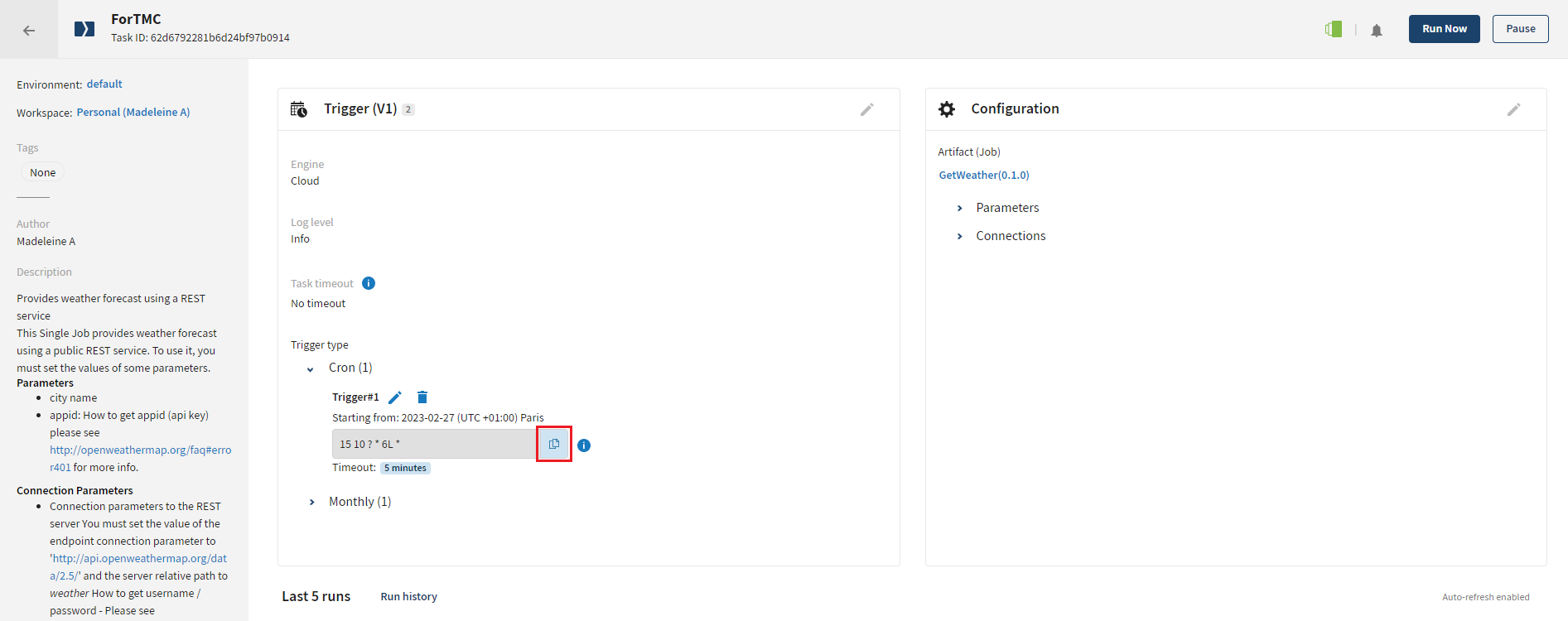Click the info icon beside cron expression
This screenshot has height=621, width=1568.
coord(584,445)
